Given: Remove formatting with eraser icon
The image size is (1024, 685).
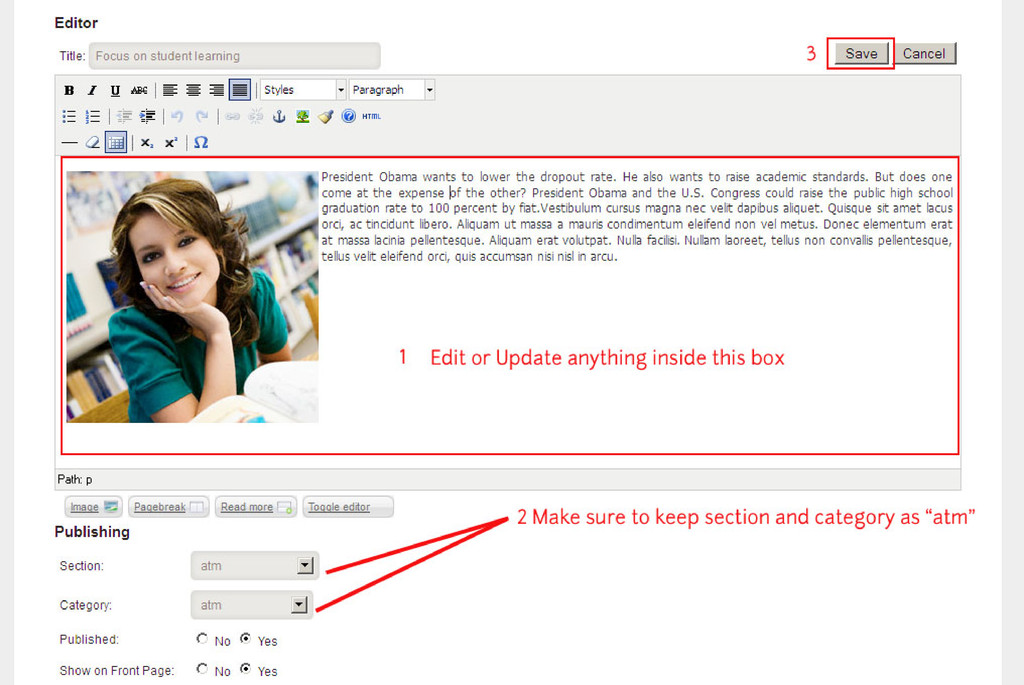Looking at the screenshot, I should click(93, 142).
